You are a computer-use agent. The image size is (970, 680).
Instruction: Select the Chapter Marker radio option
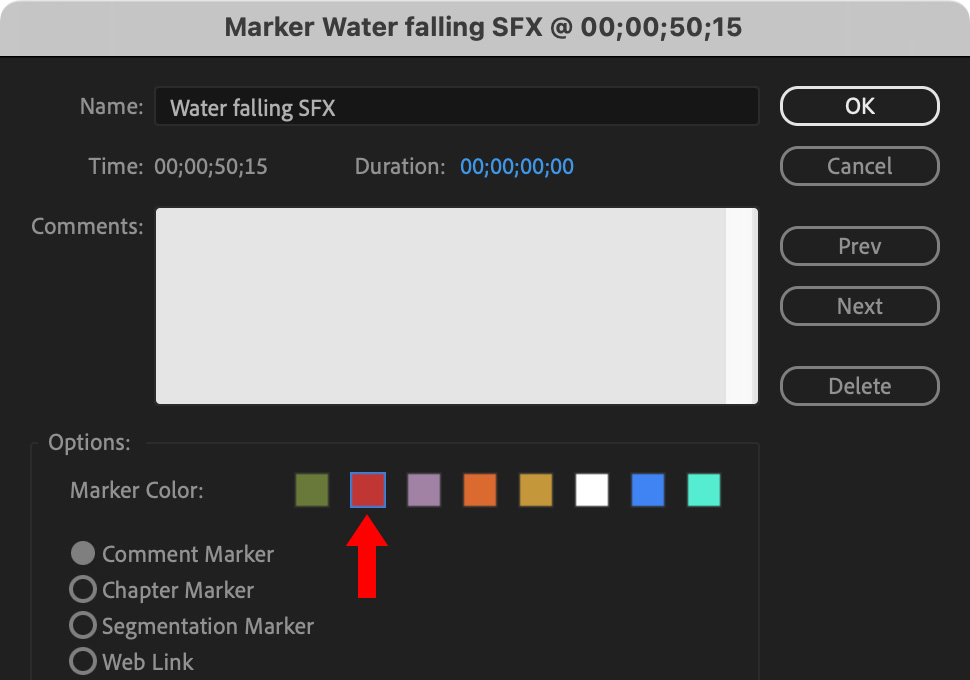(x=84, y=589)
